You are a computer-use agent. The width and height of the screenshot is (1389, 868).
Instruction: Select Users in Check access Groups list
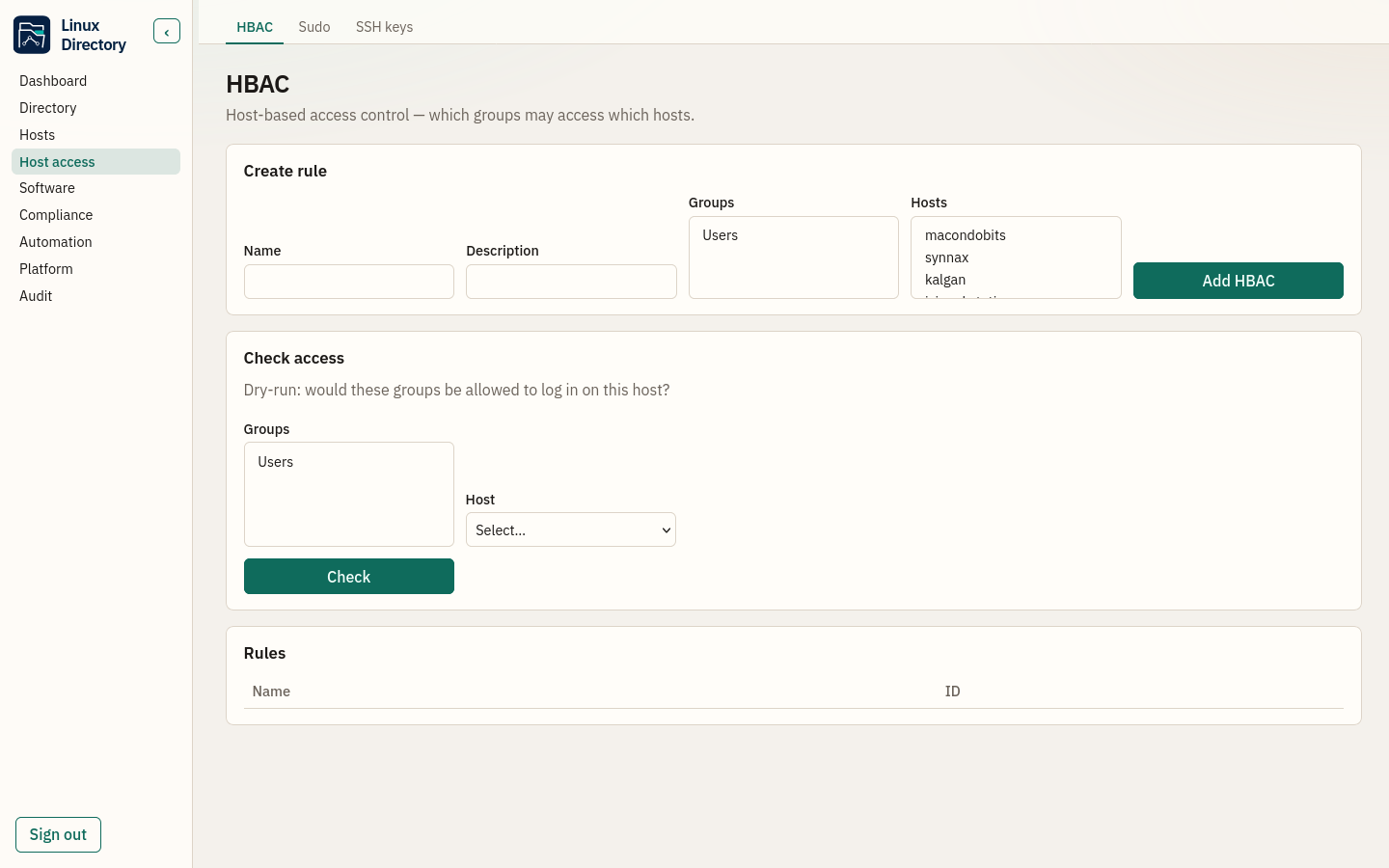349,462
